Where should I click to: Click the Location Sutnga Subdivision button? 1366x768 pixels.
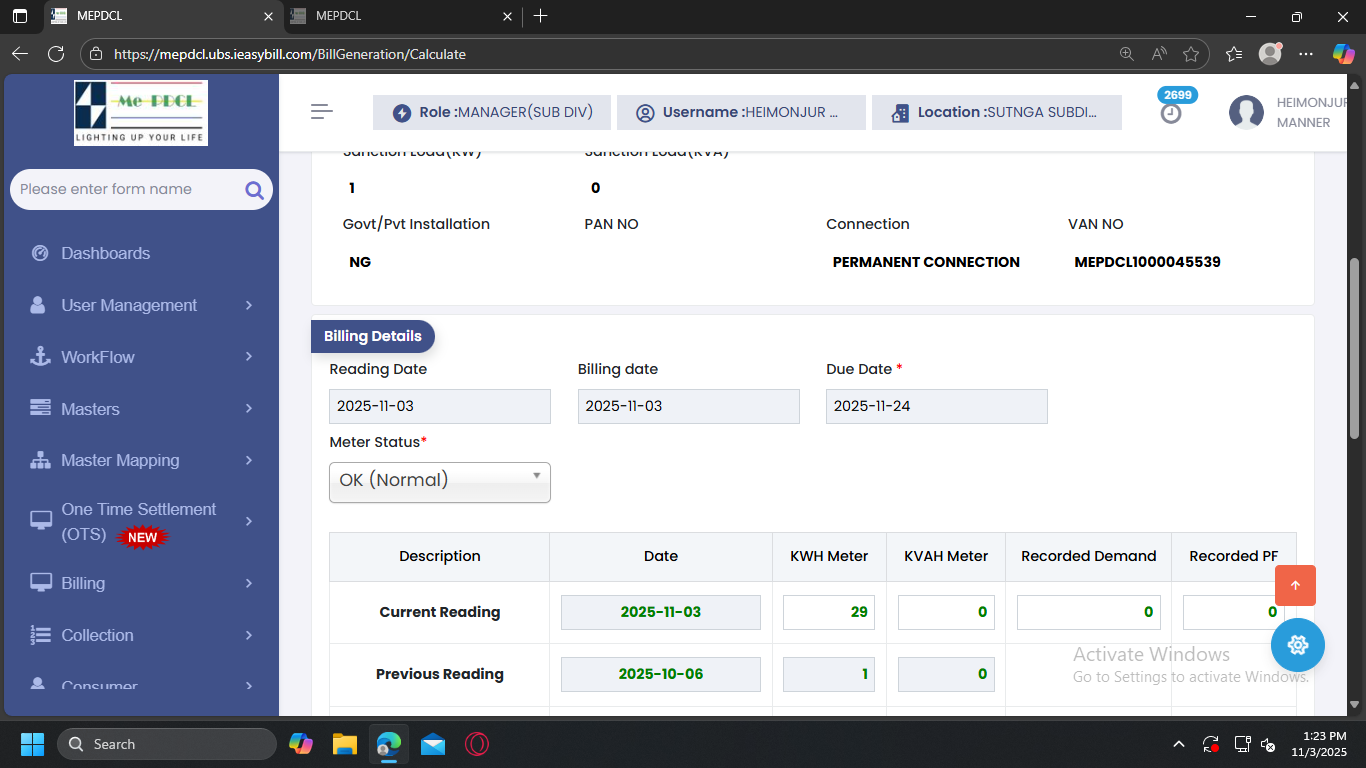click(x=996, y=112)
